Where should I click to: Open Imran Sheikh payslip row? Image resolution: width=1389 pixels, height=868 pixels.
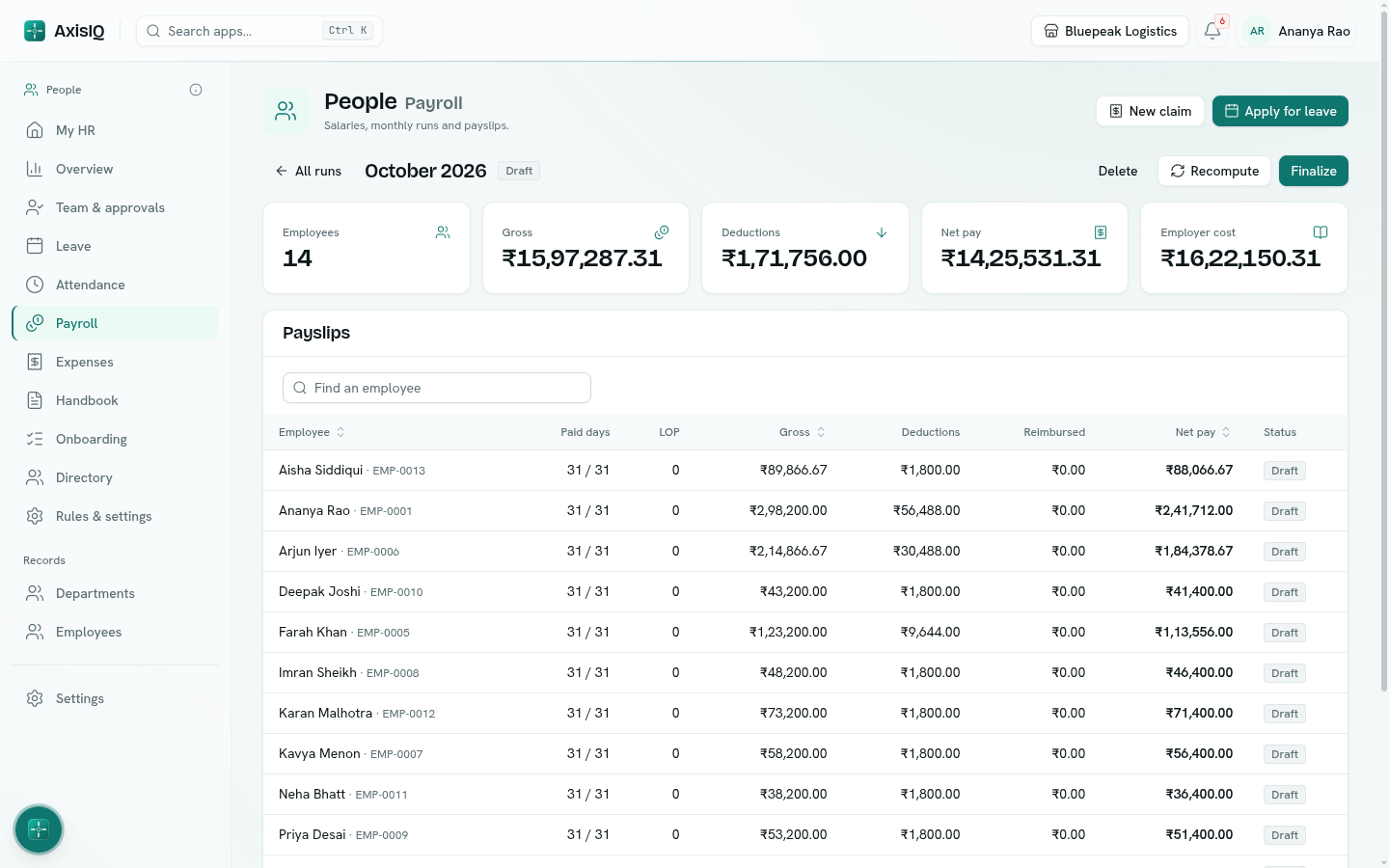click(805, 673)
